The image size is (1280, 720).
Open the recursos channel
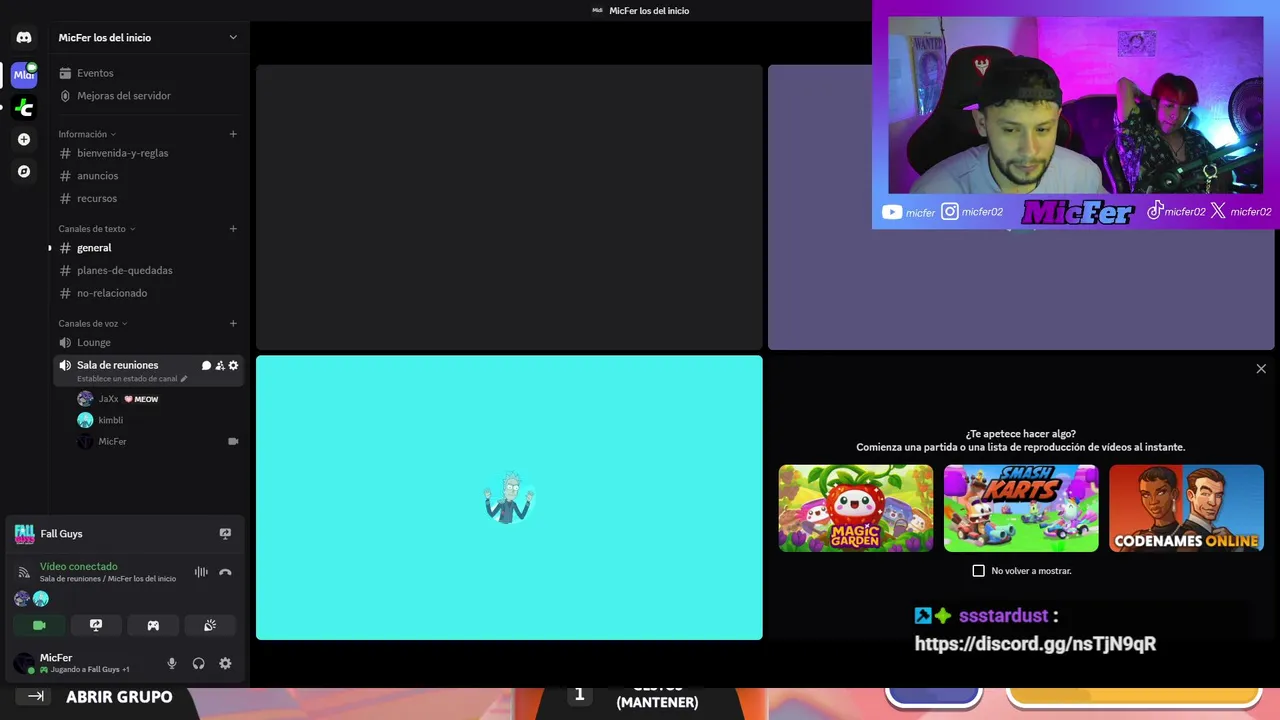(x=148, y=198)
